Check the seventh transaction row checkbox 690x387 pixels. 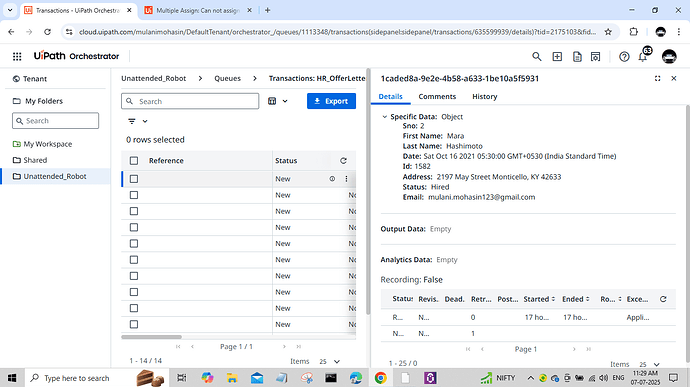pyautogui.click(x=134, y=276)
